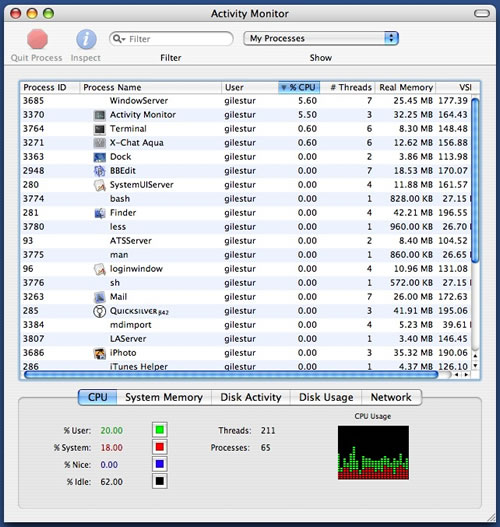This screenshot has height=527, width=500.
Task: Sort by Process ID column header
Action: click(49, 87)
